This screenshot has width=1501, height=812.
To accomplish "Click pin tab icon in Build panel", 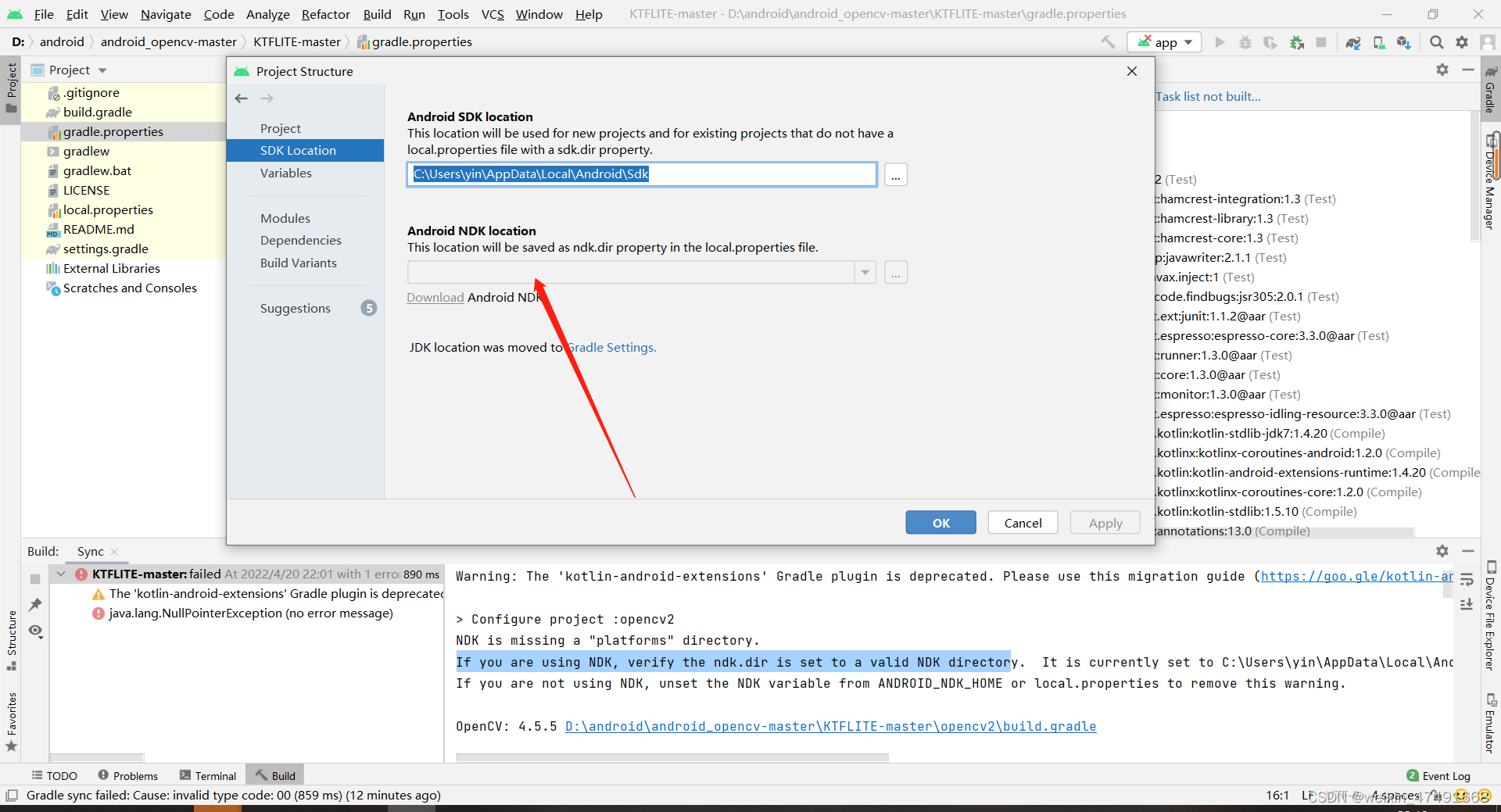I will [x=35, y=605].
